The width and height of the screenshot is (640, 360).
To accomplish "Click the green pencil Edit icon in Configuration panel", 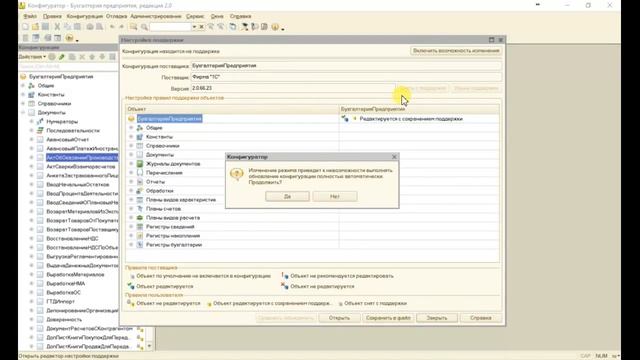I will pyautogui.click(x=62, y=57).
